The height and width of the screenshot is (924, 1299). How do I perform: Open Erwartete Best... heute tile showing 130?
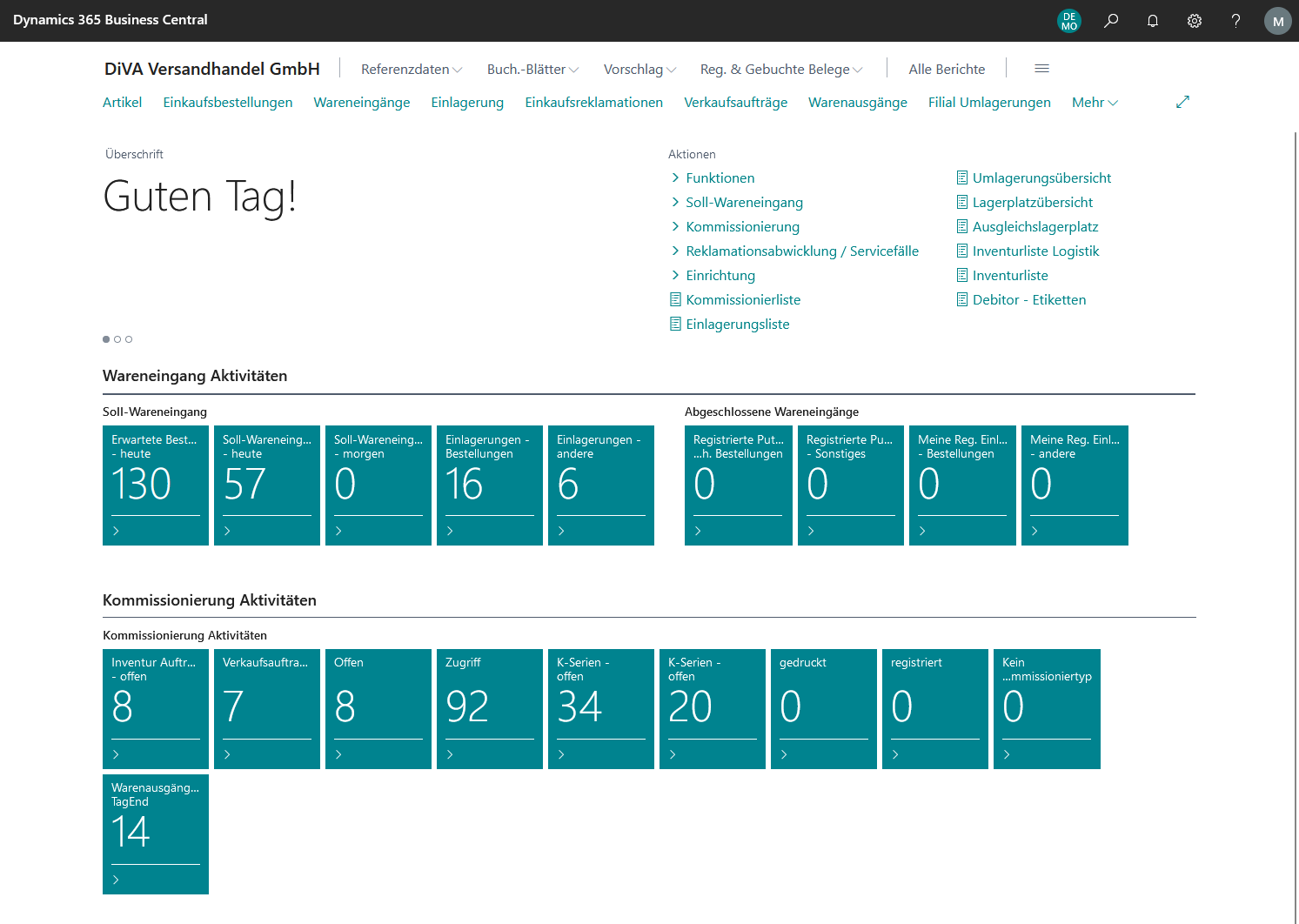pyautogui.click(x=156, y=485)
